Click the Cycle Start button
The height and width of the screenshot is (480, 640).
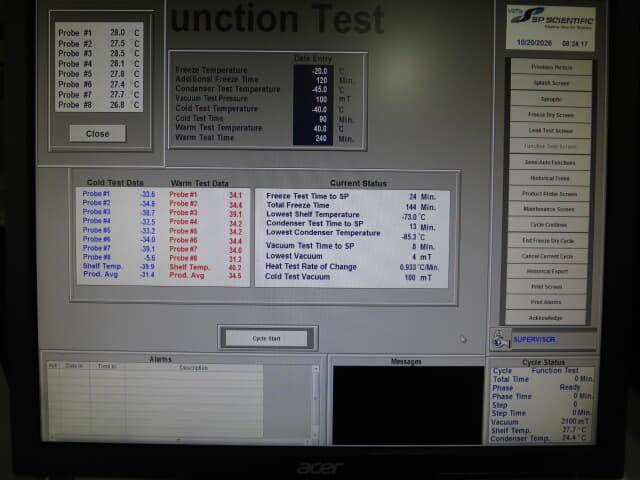click(267, 338)
